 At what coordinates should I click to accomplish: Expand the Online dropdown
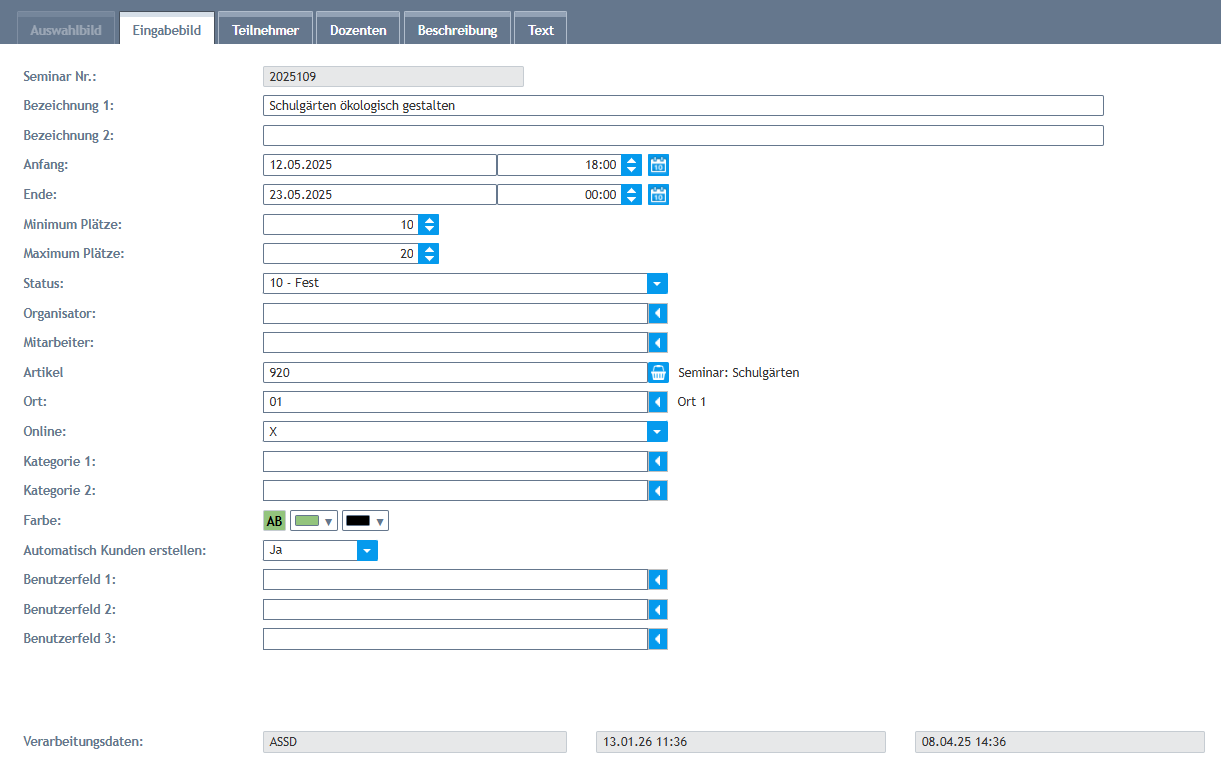658,432
